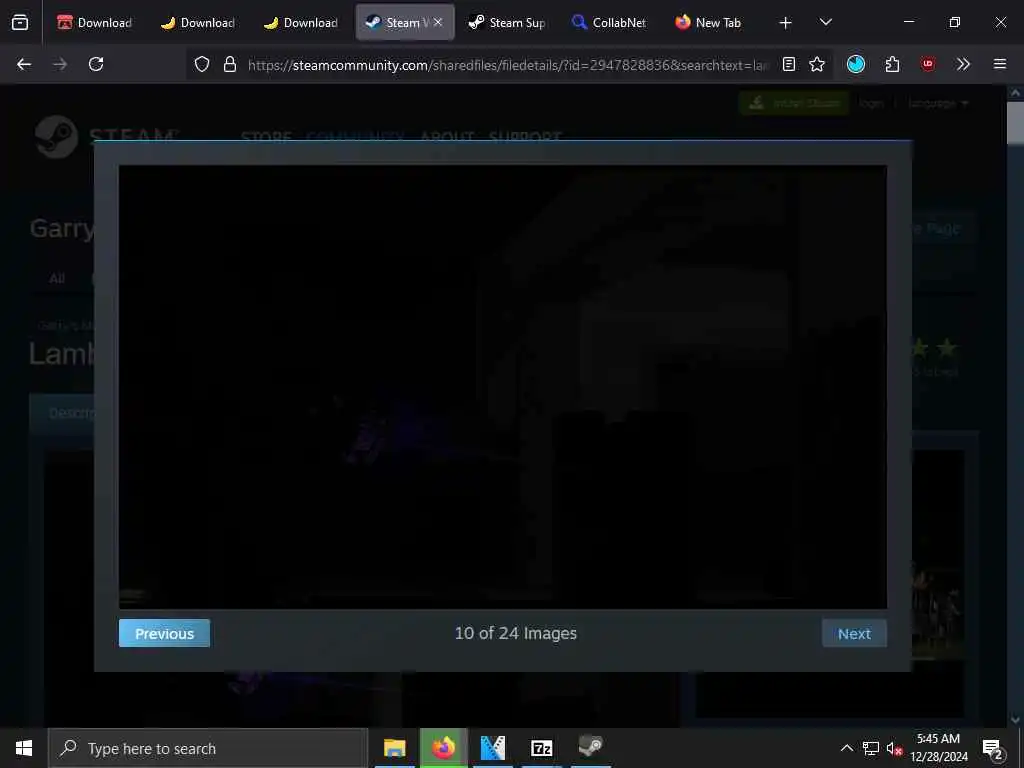The image size is (1024, 768).
Task: Advance to the Next image
Action: tap(854, 633)
